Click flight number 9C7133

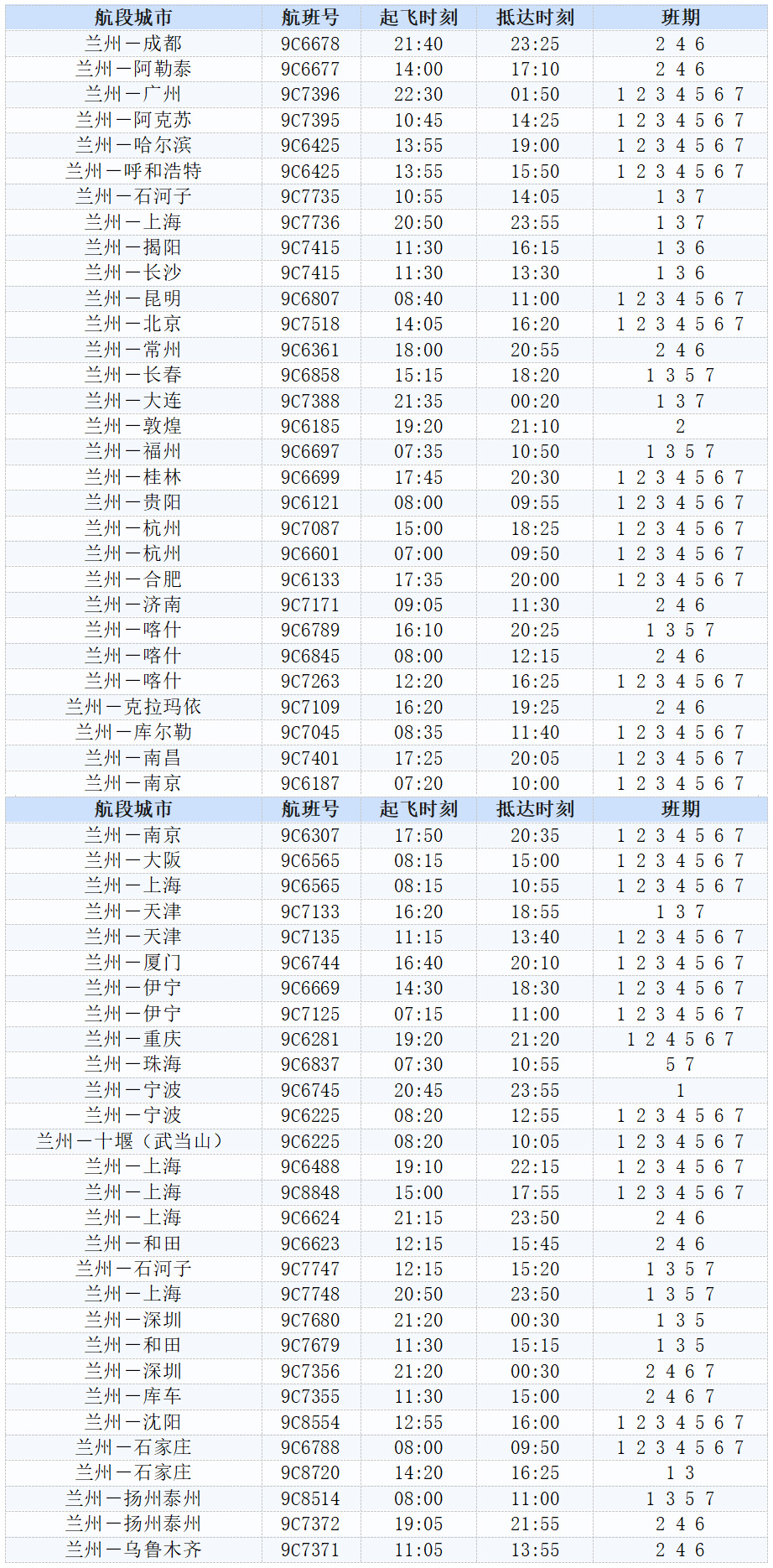click(310, 911)
